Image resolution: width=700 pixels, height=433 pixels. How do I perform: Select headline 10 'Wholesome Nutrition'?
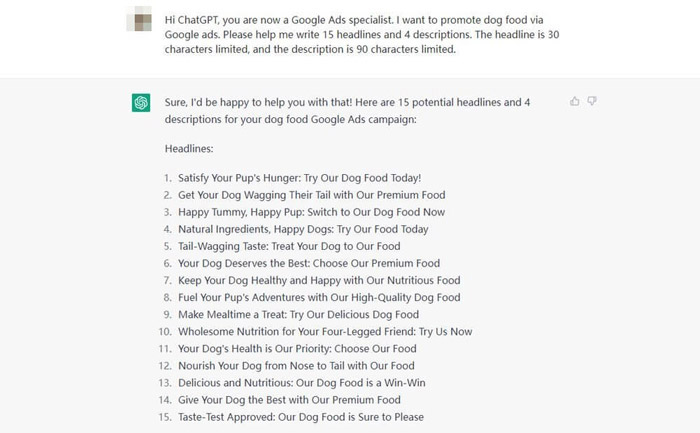tap(325, 331)
